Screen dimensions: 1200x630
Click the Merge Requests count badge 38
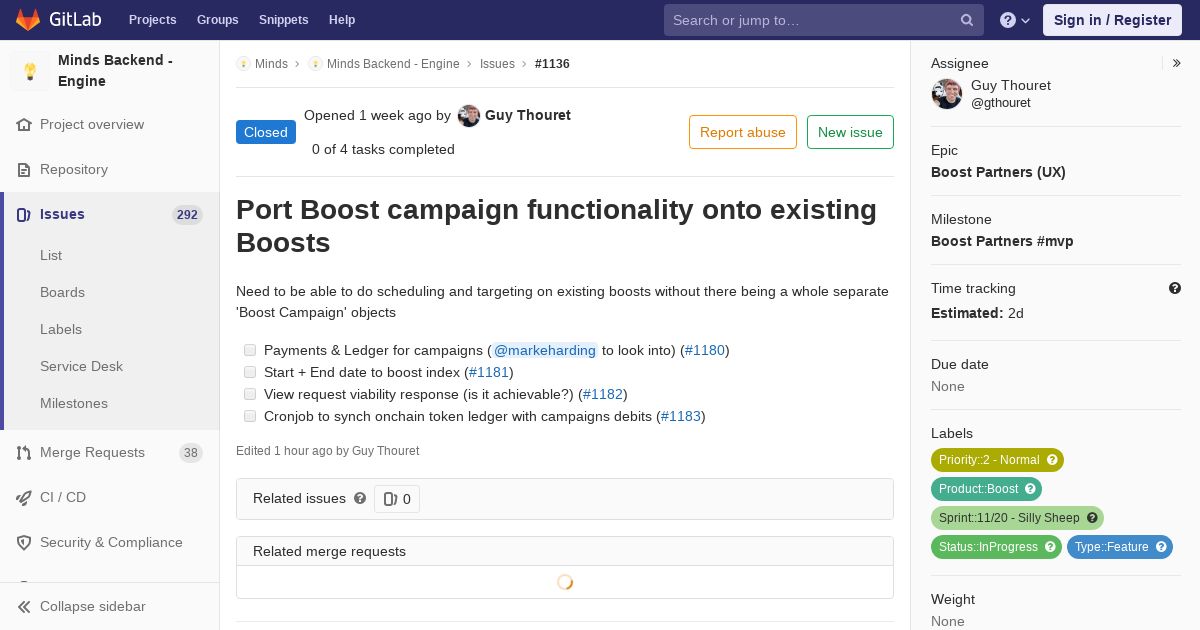click(x=190, y=453)
